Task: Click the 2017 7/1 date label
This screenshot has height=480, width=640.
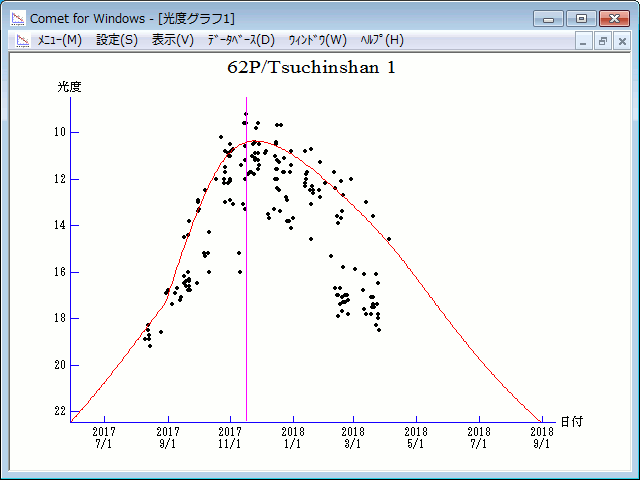Action: pyautogui.click(x=105, y=437)
